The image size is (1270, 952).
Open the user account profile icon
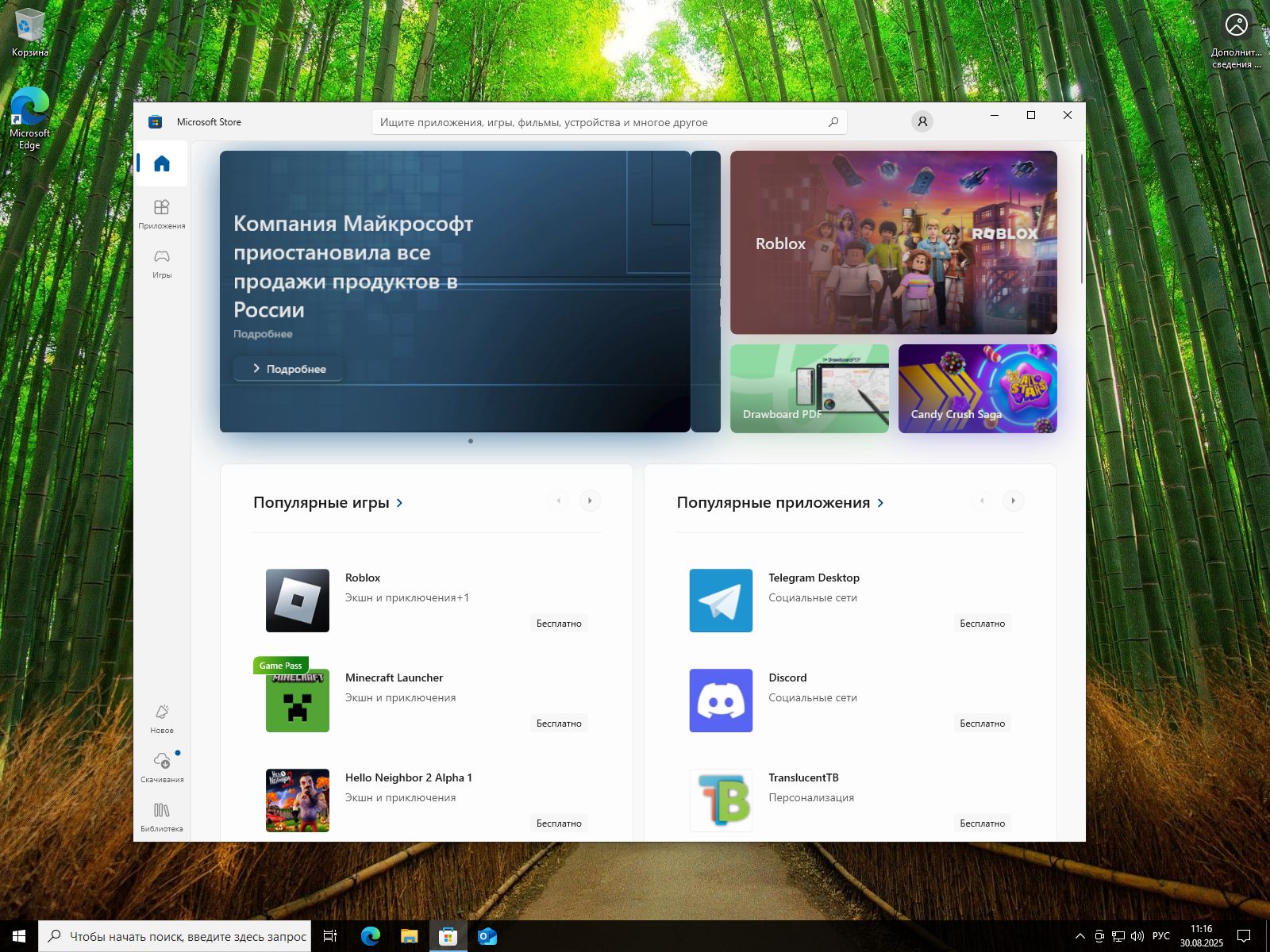pyautogui.click(x=922, y=121)
